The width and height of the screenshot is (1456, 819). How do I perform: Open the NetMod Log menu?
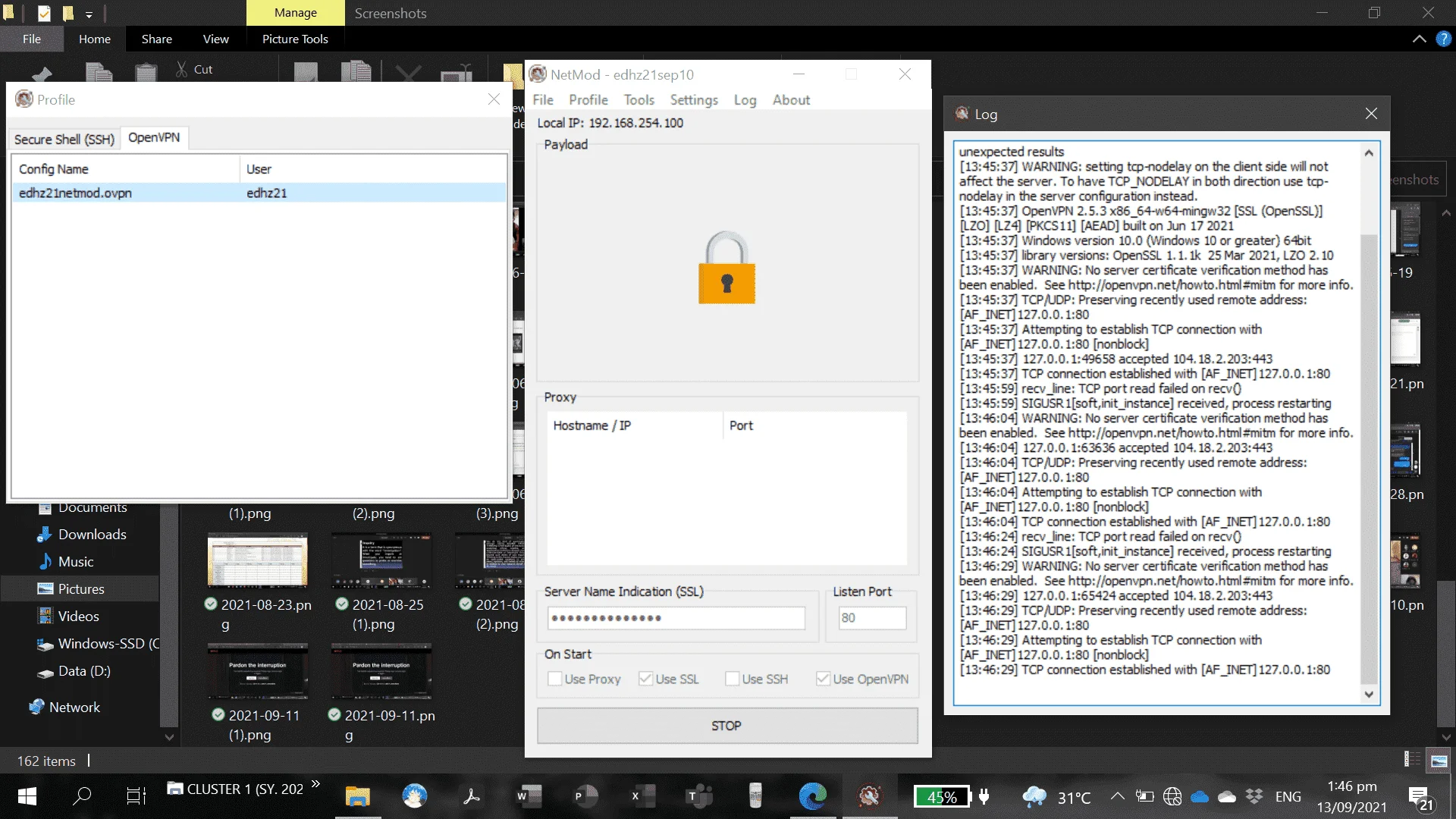745,100
